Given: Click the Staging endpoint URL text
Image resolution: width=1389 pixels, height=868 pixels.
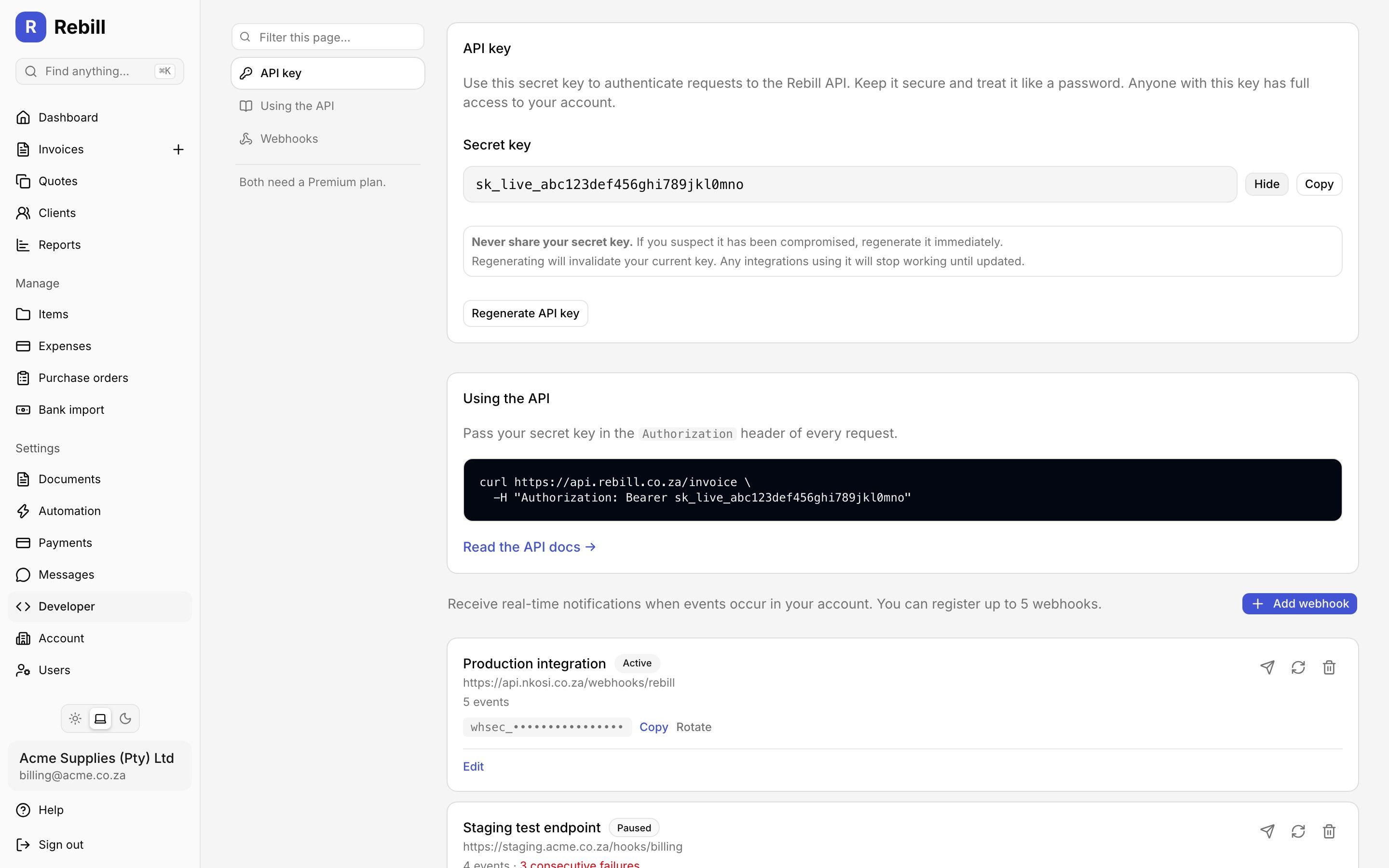Looking at the screenshot, I should click(573, 847).
